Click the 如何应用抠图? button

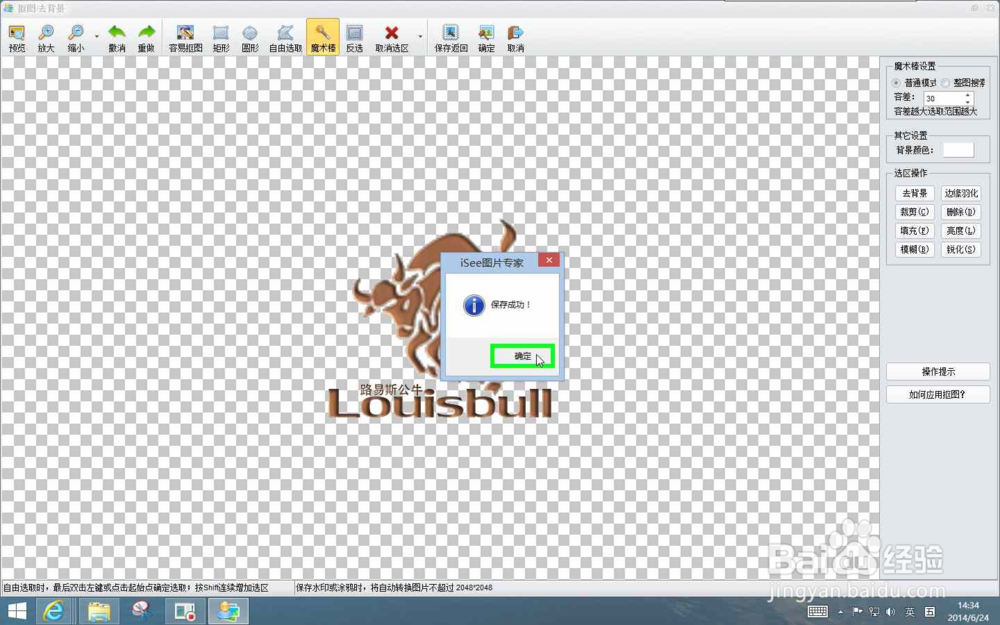pos(938,395)
